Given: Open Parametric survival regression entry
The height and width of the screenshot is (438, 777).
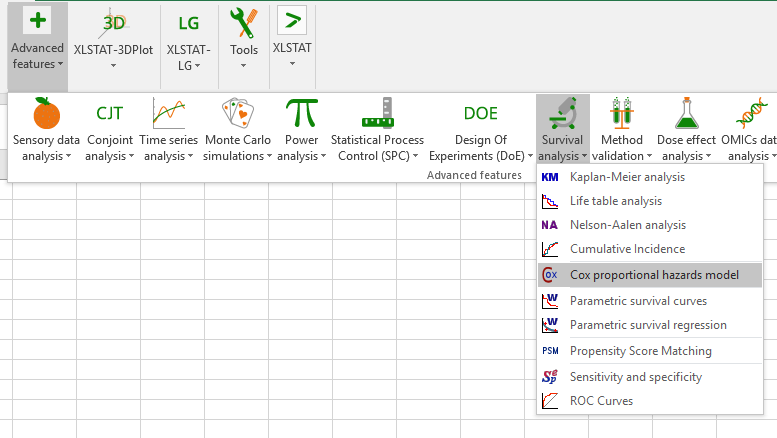Looking at the screenshot, I should [x=650, y=325].
